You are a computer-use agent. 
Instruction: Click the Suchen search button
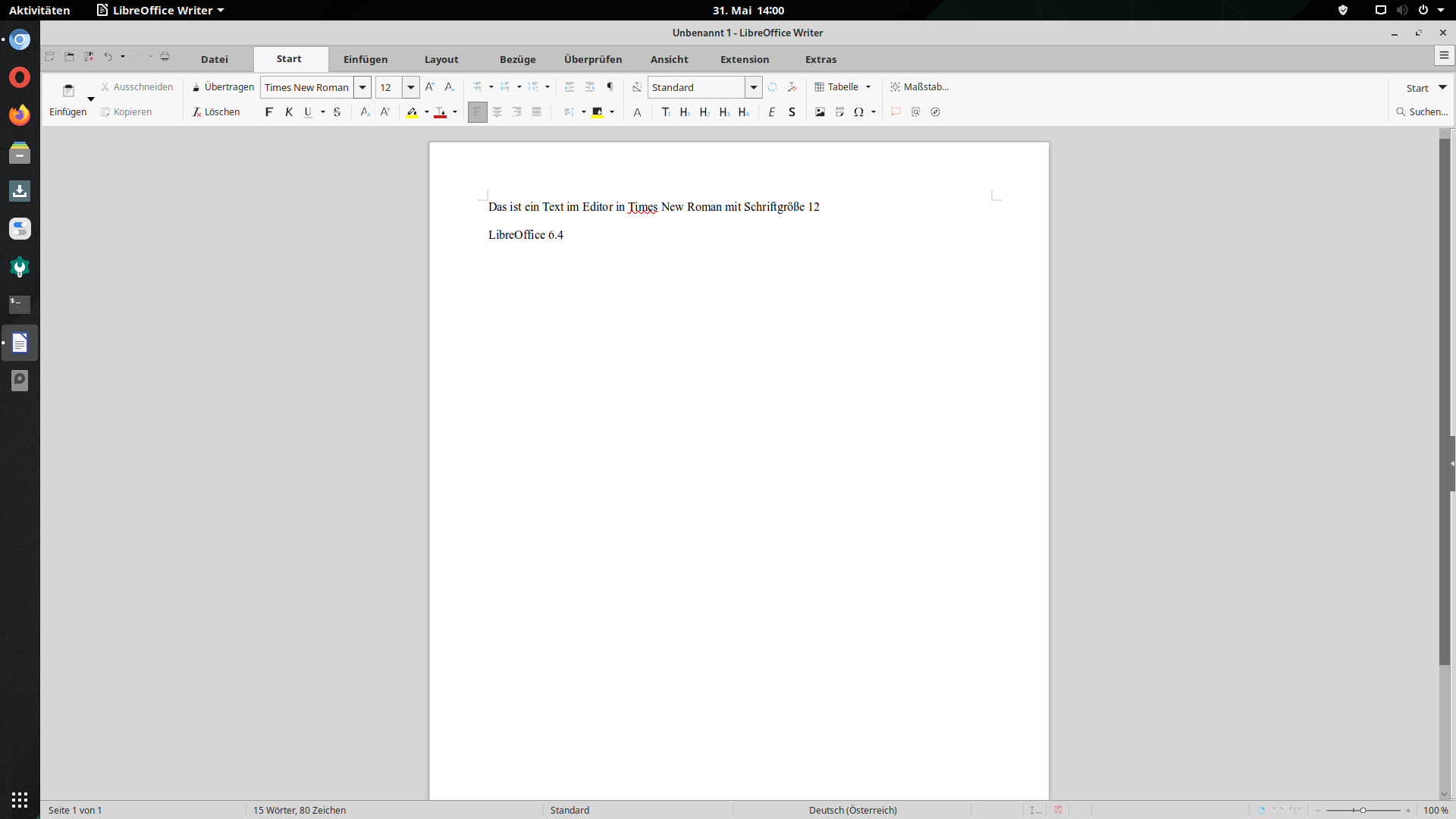coord(1422,112)
